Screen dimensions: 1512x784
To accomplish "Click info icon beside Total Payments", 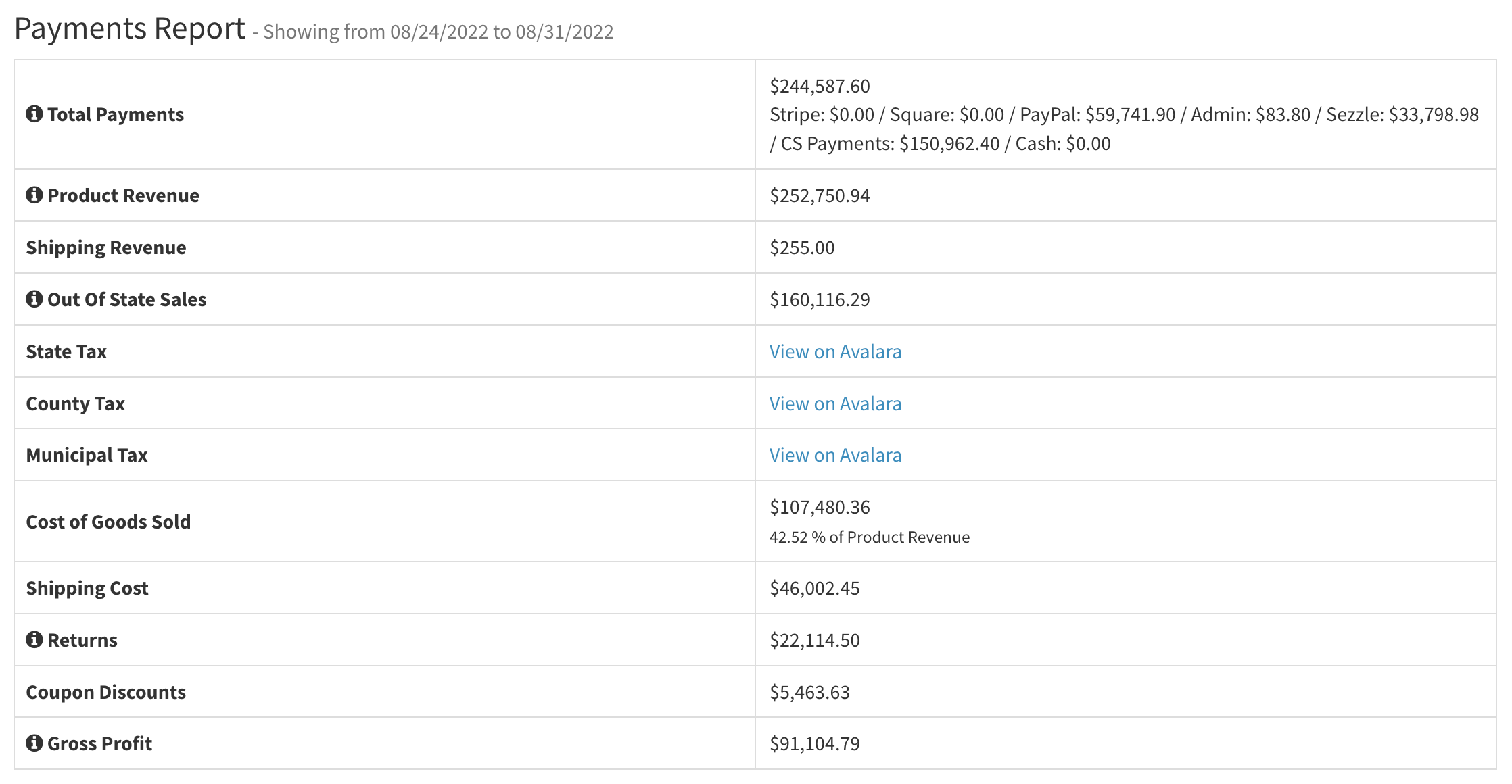I will 34,114.
